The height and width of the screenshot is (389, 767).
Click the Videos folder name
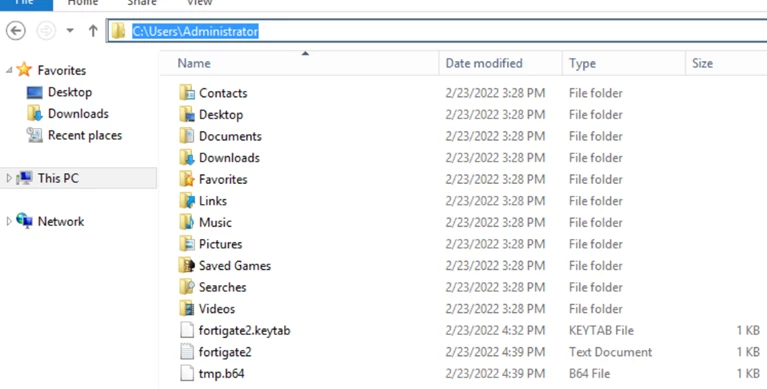pos(217,308)
